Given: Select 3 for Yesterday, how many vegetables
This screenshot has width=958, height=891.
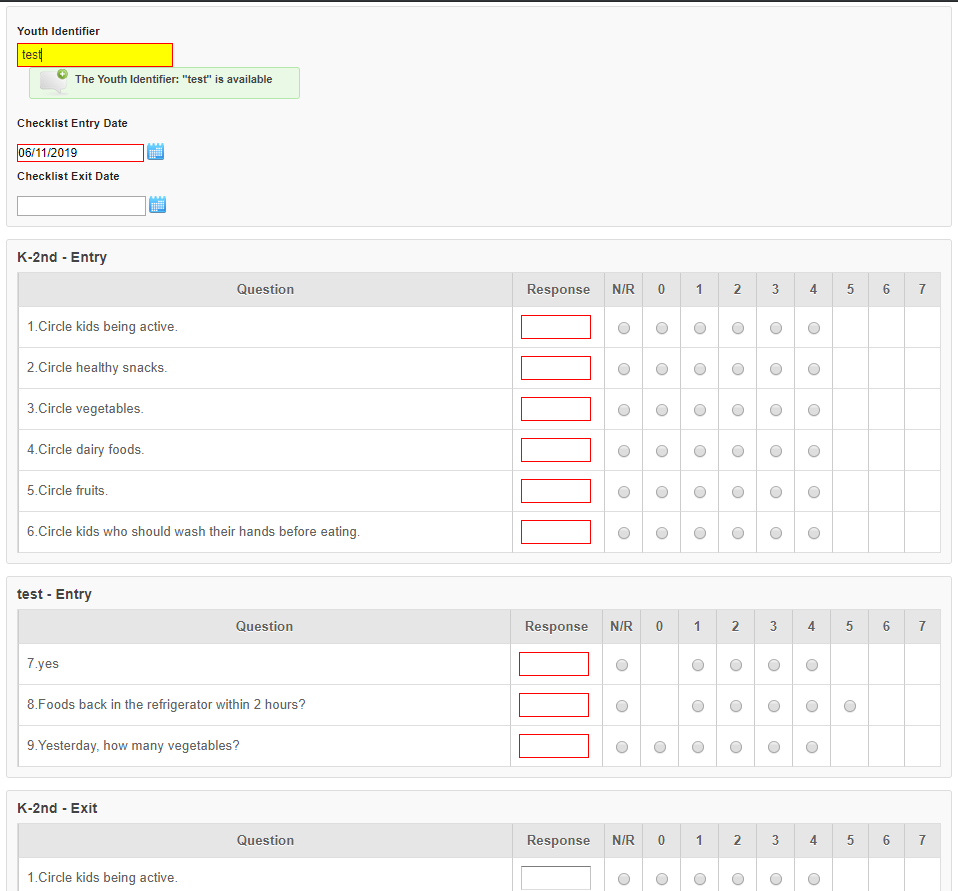Looking at the screenshot, I should [x=774, y=747].
